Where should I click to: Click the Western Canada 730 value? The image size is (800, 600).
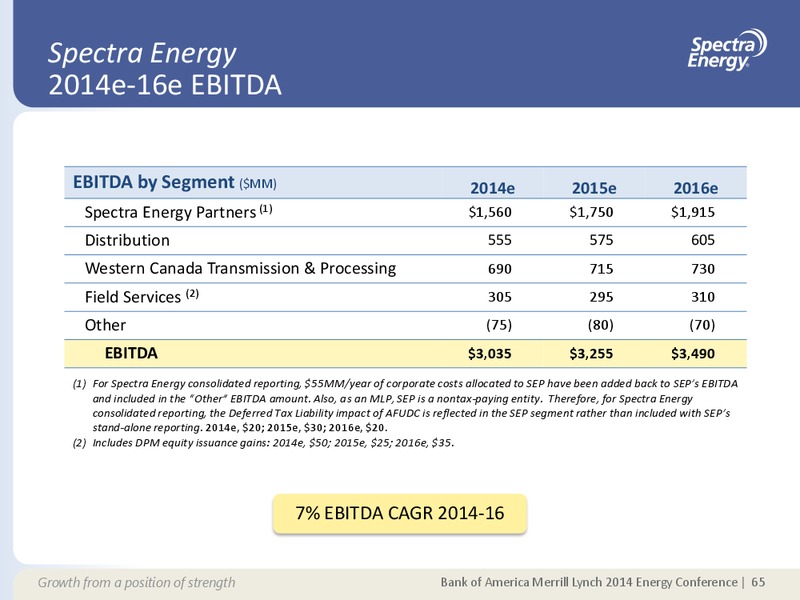point(703,269)
